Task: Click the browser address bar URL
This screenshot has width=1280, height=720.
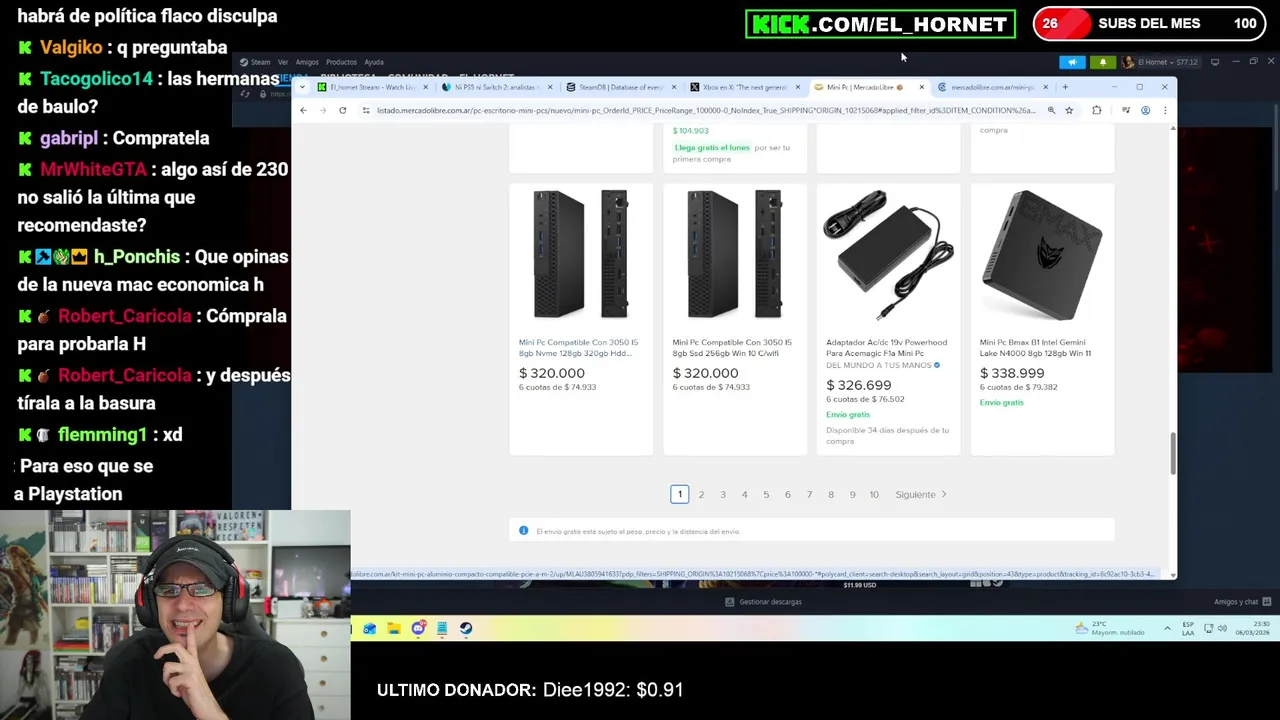Action: pos(705,110)
